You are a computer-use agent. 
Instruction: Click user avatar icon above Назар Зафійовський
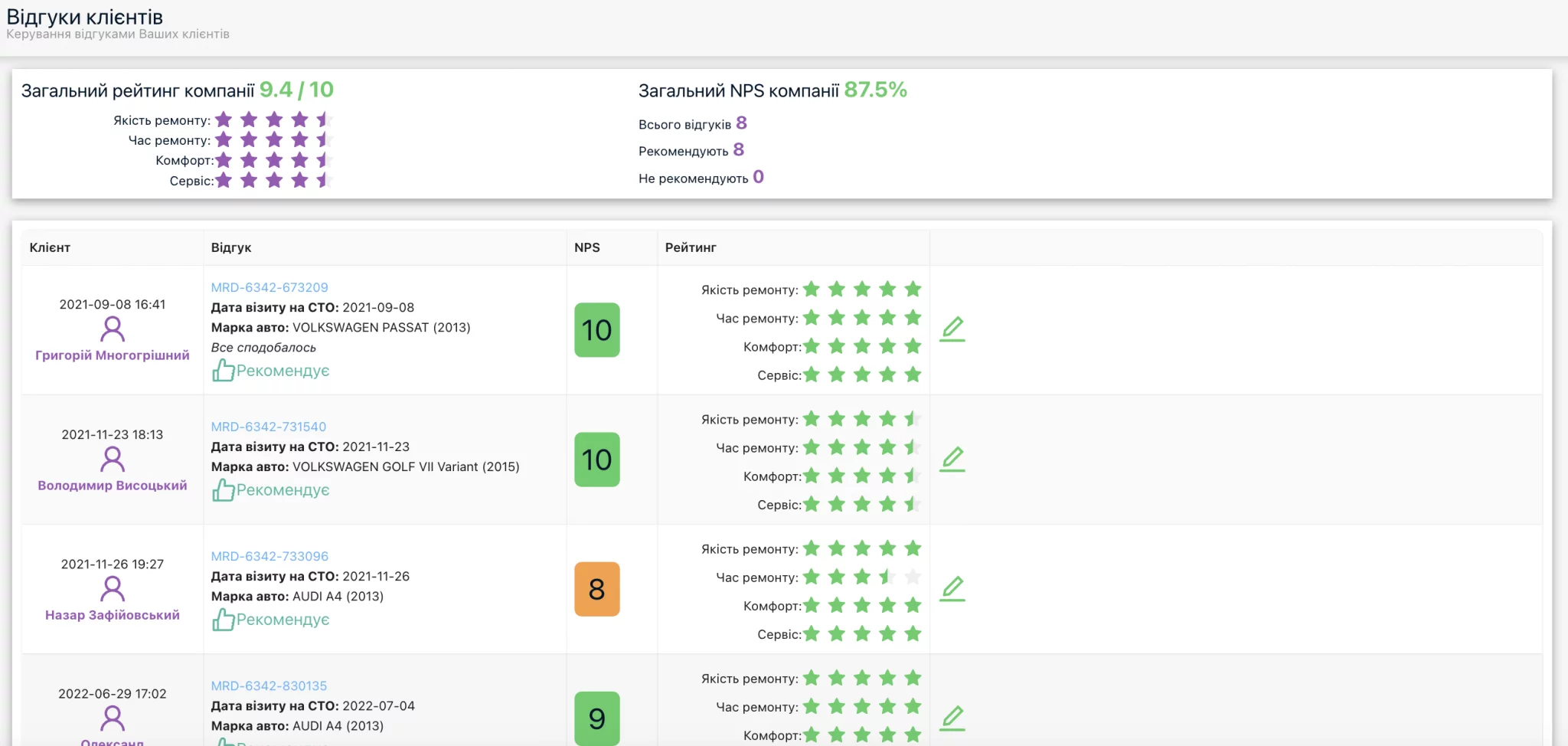(x=113, y=589)
